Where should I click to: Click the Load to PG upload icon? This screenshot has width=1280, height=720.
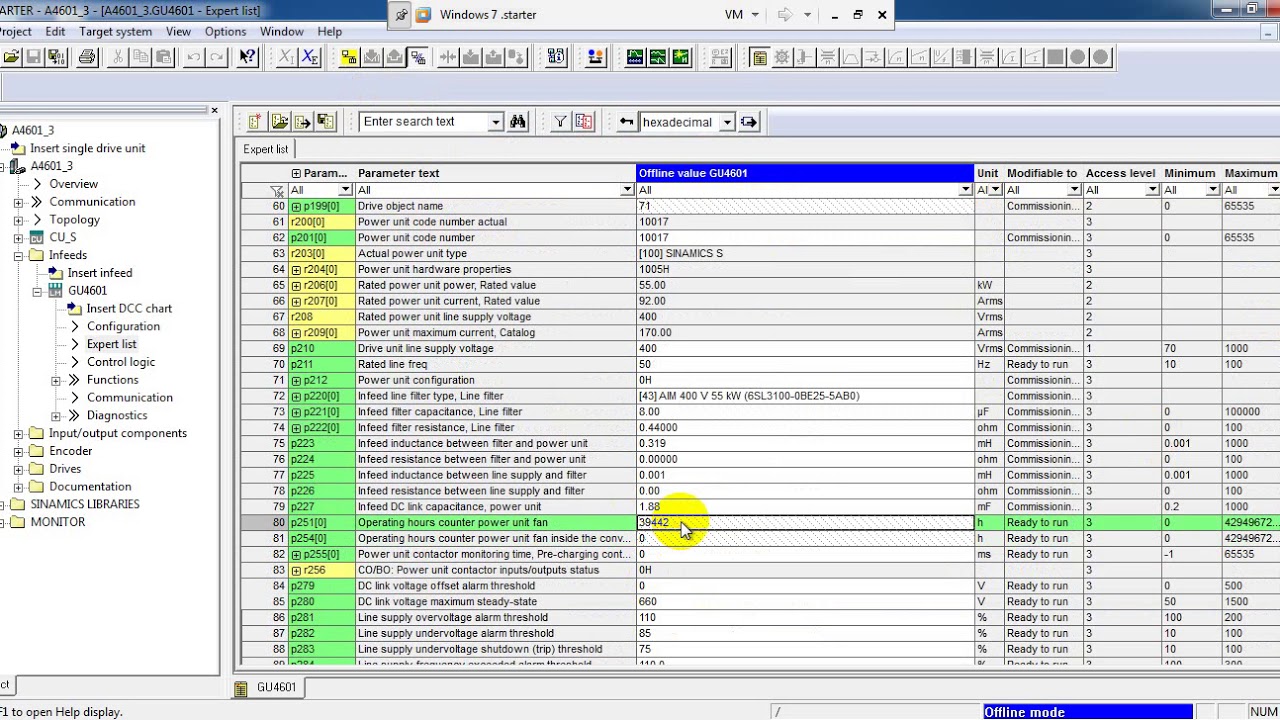395,57
